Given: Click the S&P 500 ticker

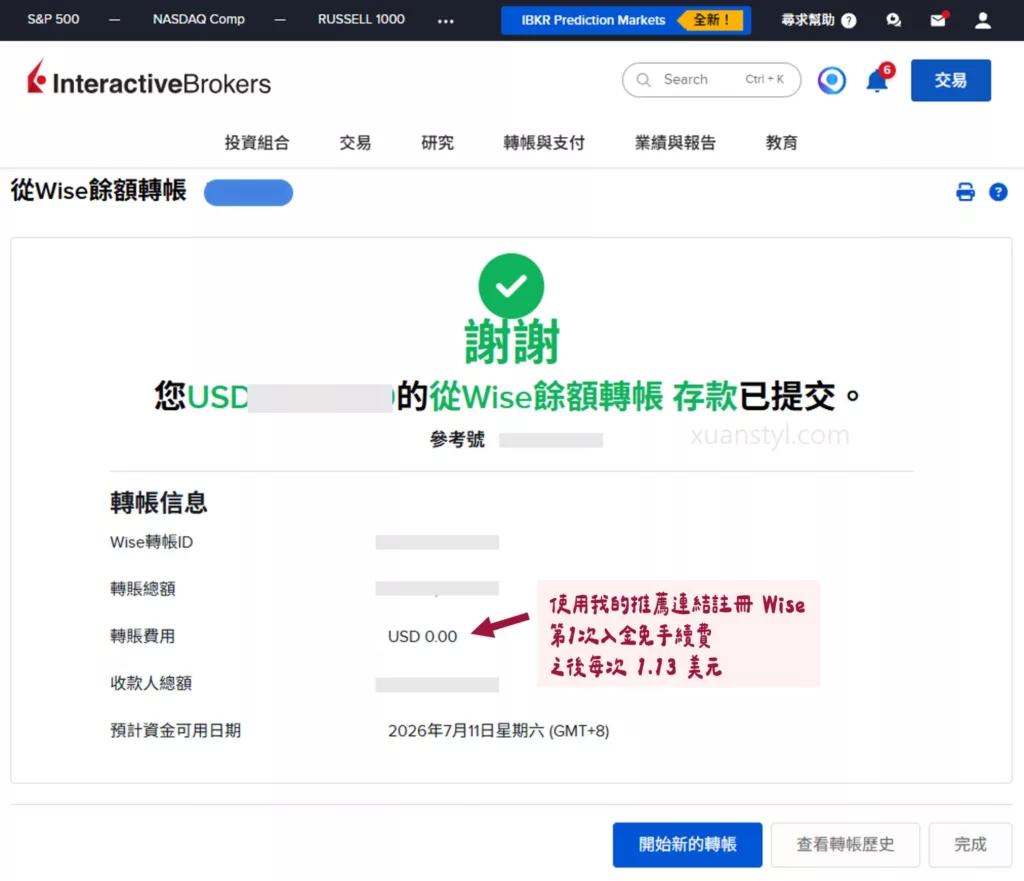Looking at the screenshot, I should [x=54, y=19].
